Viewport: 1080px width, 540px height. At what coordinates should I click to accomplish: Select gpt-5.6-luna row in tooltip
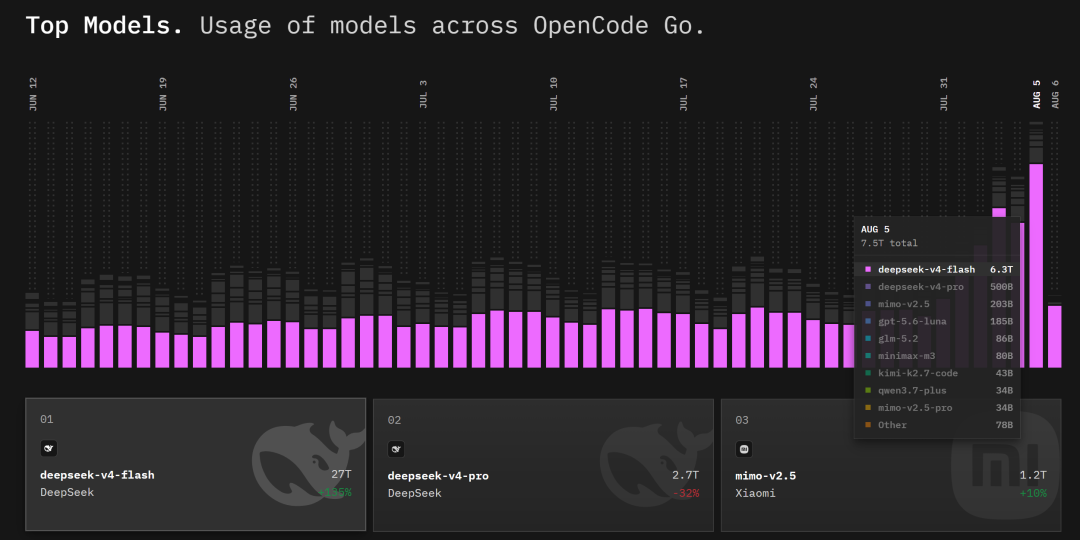point(937,321)
